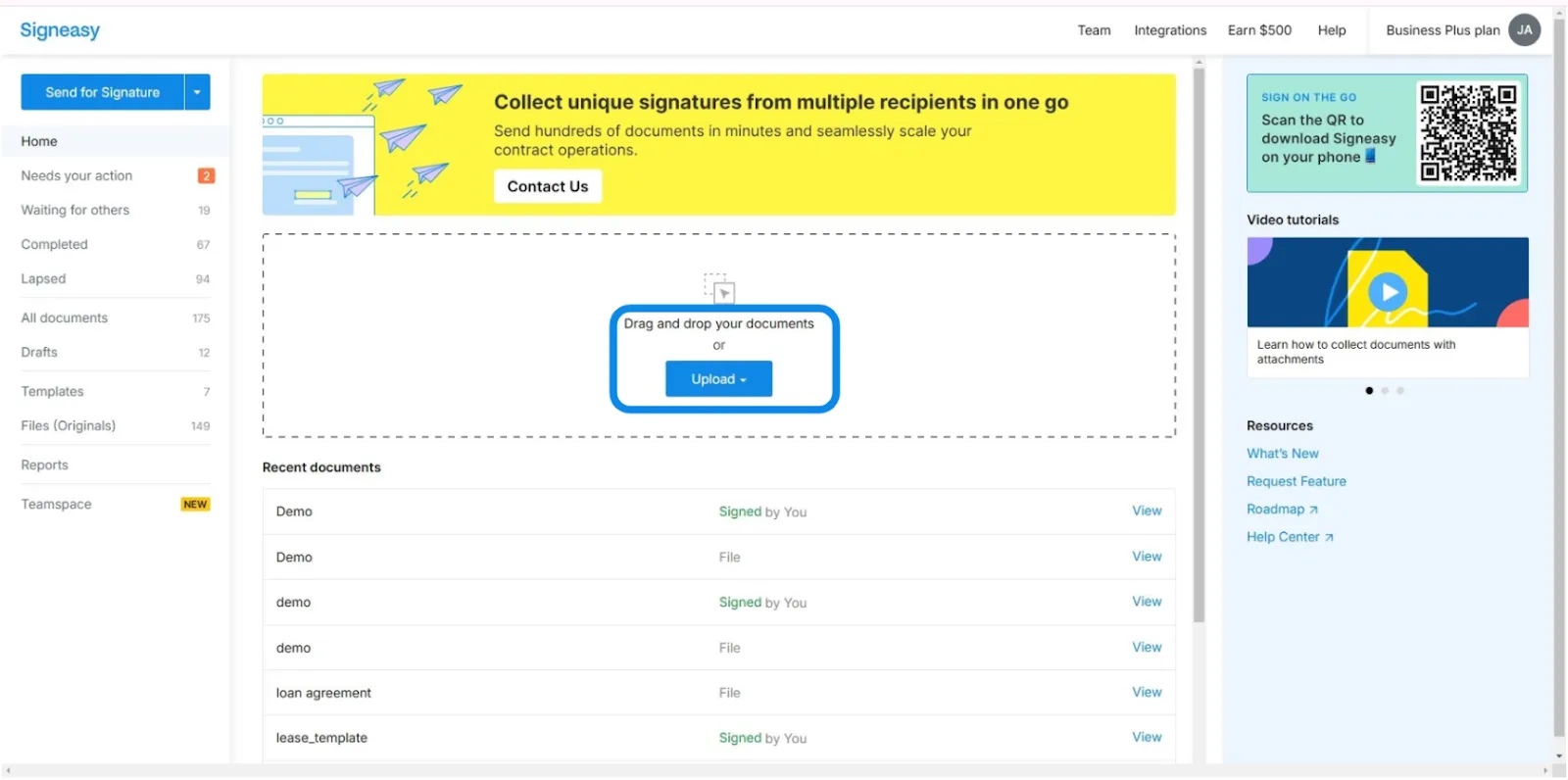Click the page's right vertical scrollbar
Viewport: 1568px width, 780px height.
point(1559,376)
